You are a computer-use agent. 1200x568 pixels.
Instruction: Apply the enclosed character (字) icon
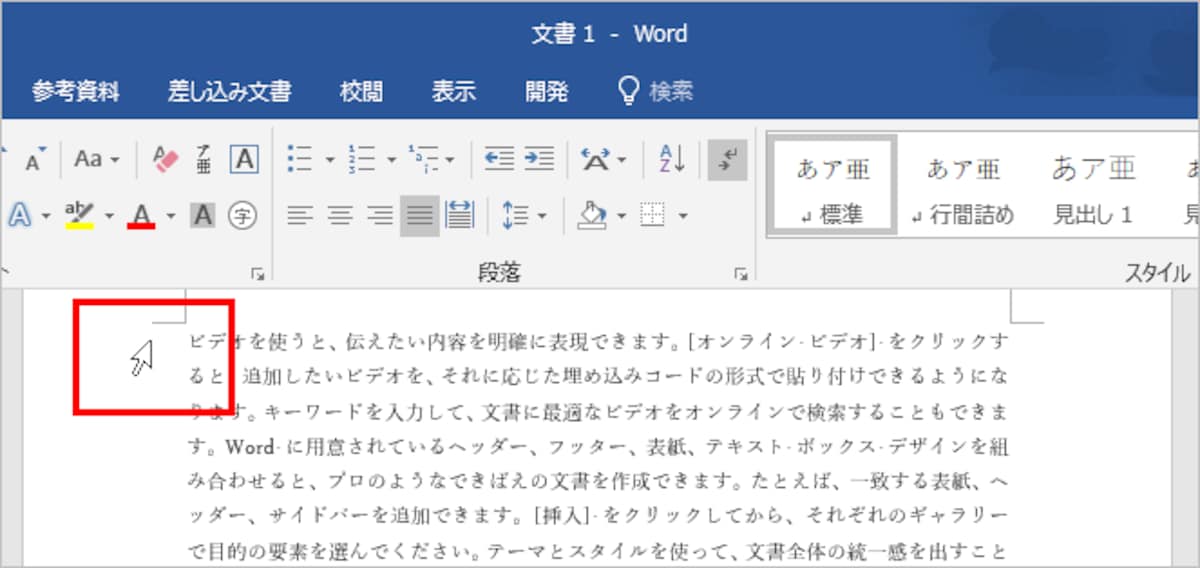(241, 214)
